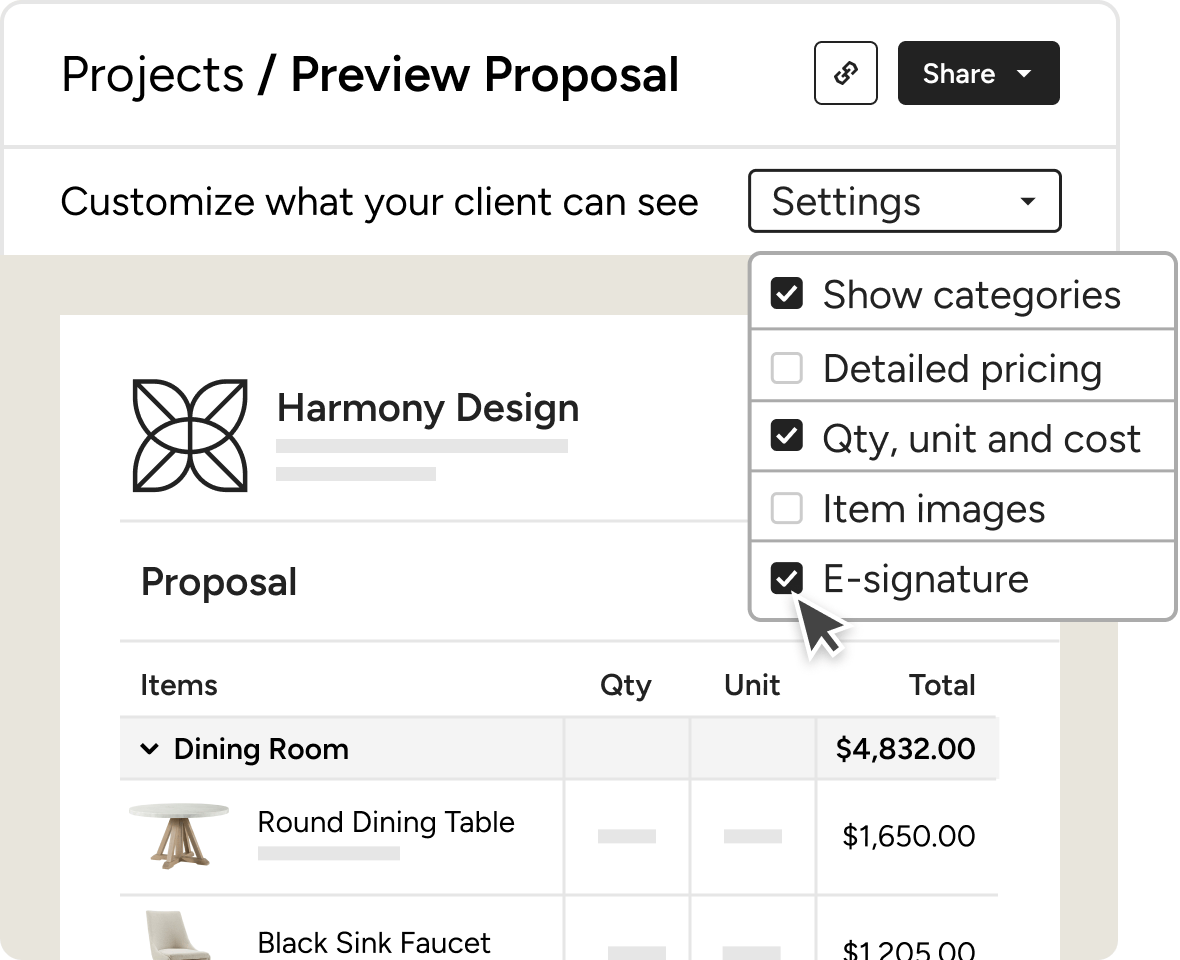Click the Harmony Design logo icon

pyautogui.click(x=190, y=435)
